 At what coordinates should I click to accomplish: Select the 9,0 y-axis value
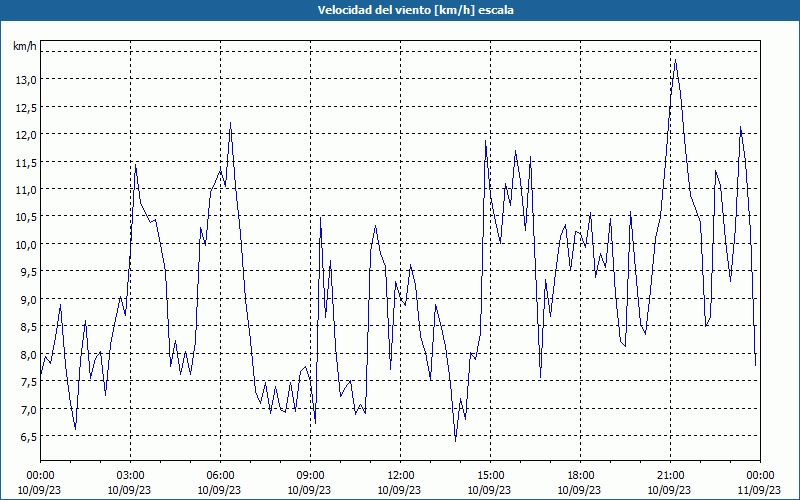(x=28, y=299)
